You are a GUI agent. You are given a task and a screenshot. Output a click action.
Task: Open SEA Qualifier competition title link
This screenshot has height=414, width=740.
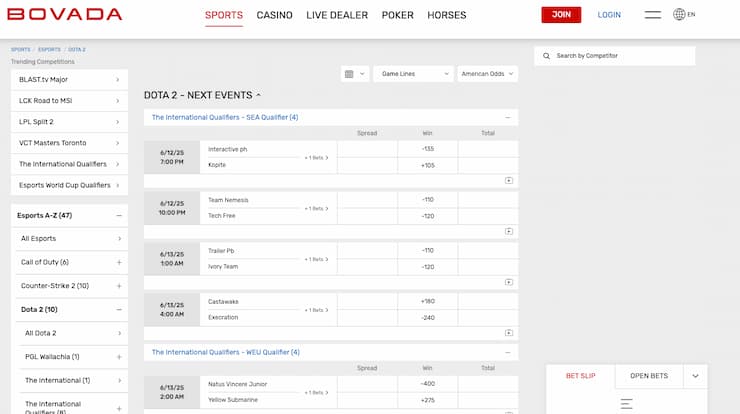point(225,117)
